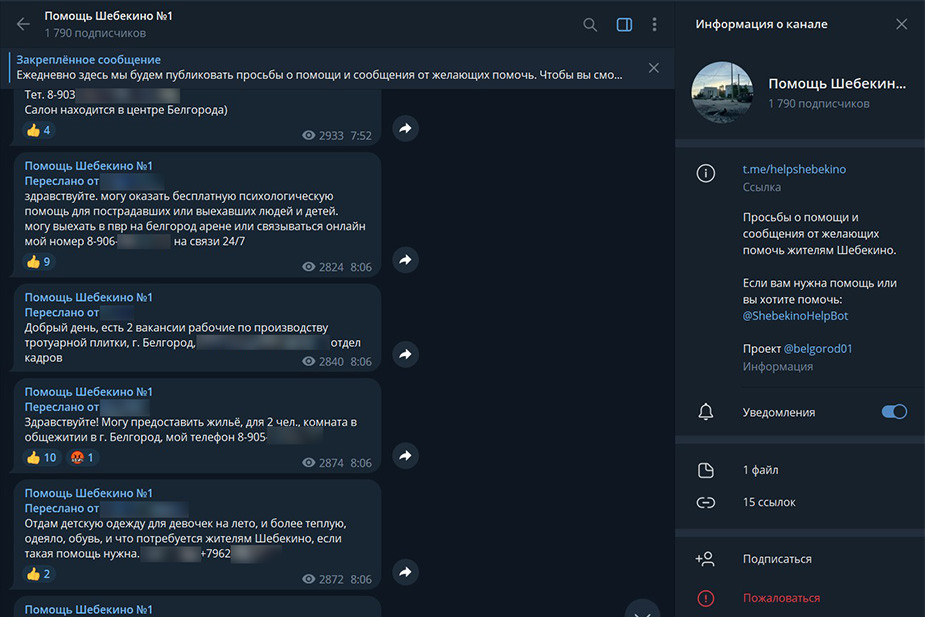The width and height of the screenshot is (925, 617).
Task: Forward the children's clothing message
Action: point(405,572)
